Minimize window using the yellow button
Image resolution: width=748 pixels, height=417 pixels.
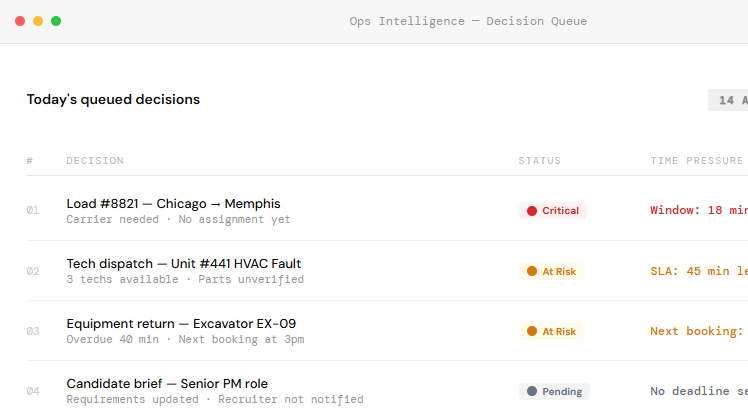38,21
